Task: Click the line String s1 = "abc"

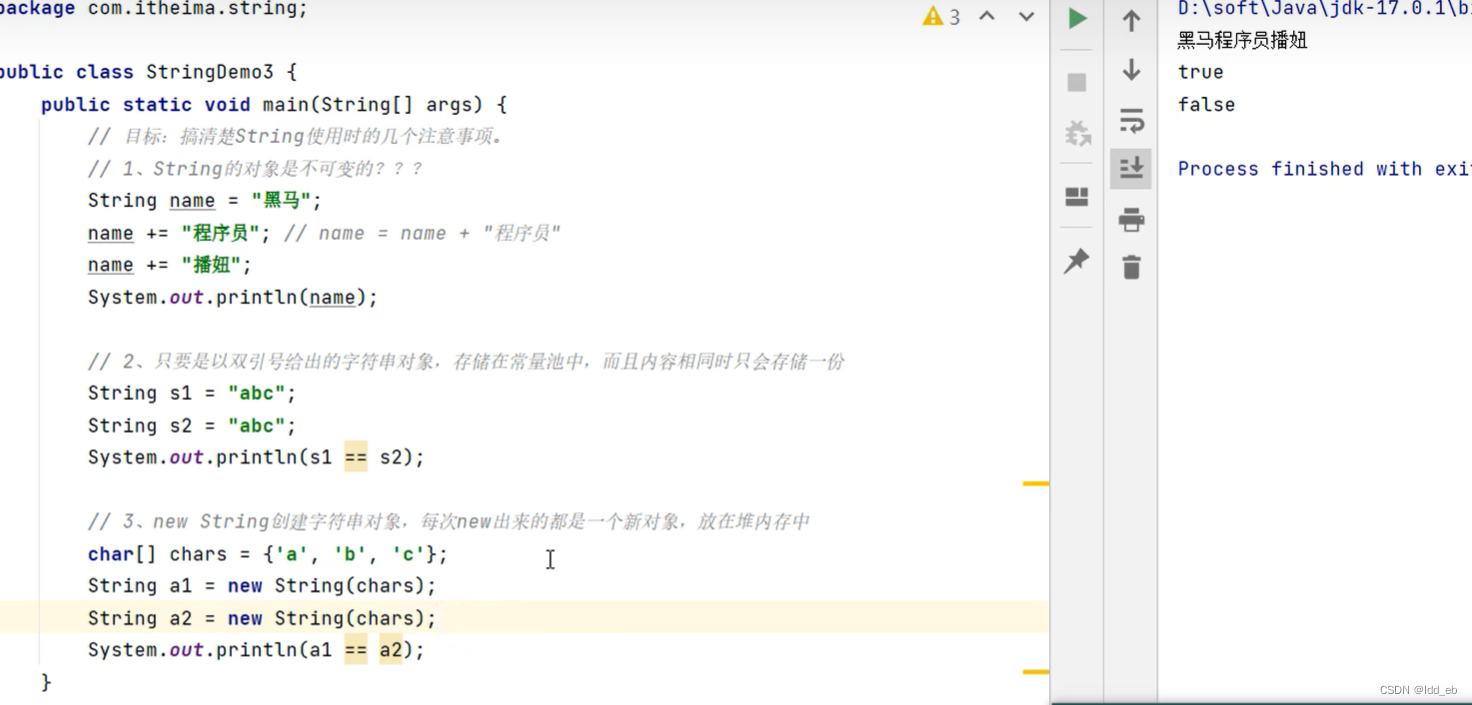Action: 192,393
